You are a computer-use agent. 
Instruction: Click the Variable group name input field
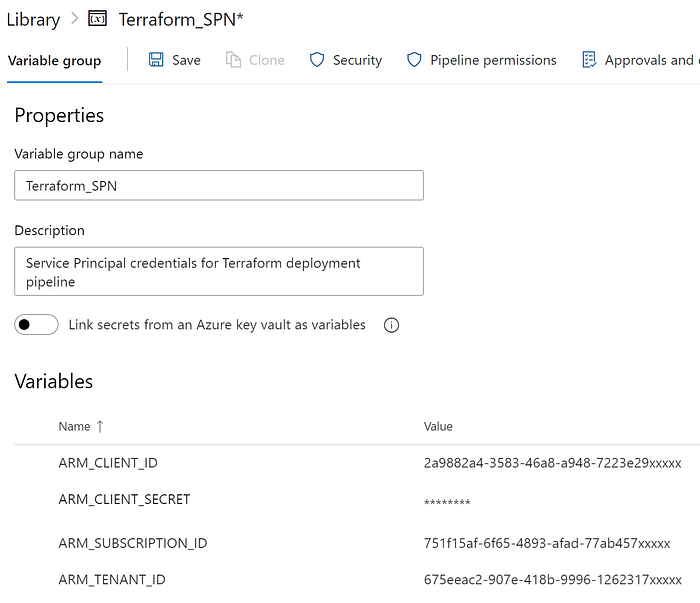219,185
